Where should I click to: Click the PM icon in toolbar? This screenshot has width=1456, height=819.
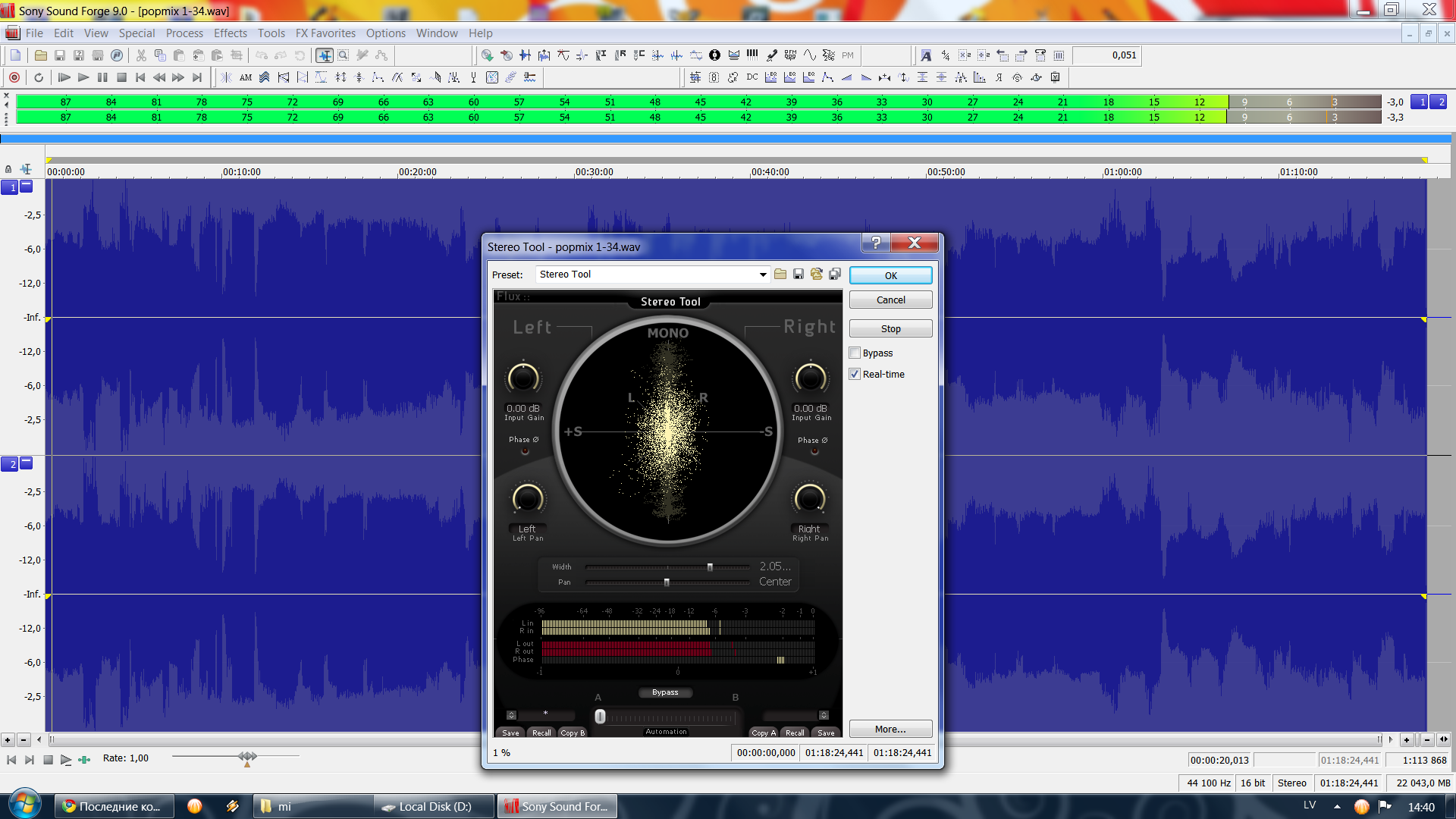(848, 55)
